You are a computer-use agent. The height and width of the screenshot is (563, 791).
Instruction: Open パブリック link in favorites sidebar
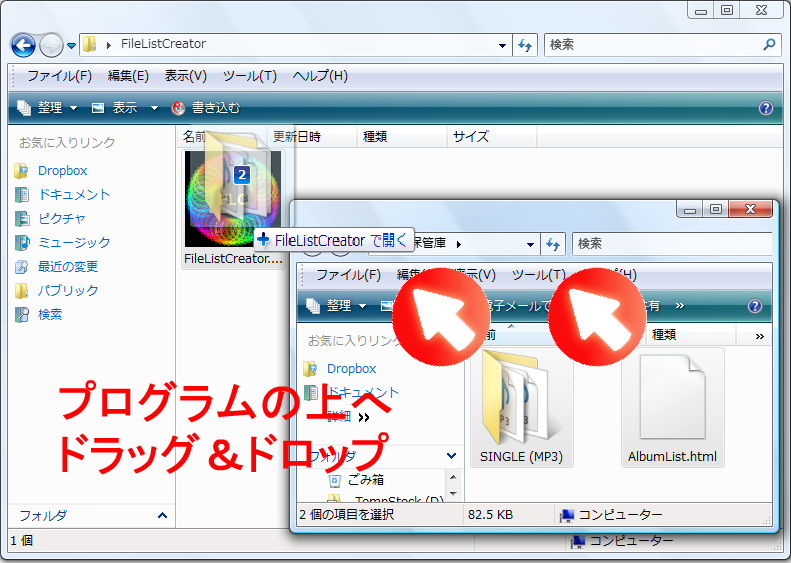pyautogui.click(x=68, y=291)
